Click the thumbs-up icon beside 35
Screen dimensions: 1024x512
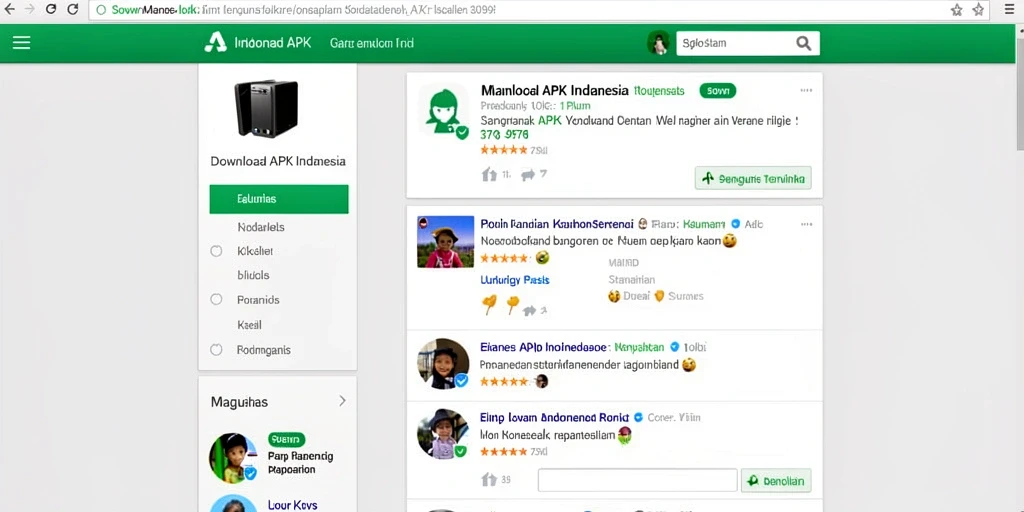tap(489, 480)
